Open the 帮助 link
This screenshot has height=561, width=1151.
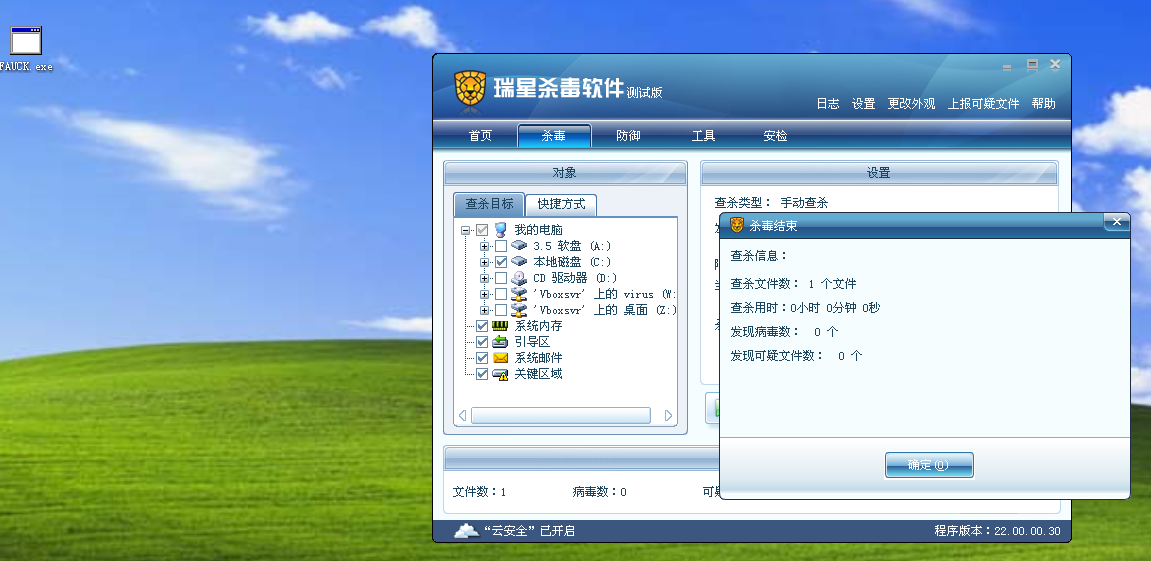pyautogui.click(x=1043, y=104)
